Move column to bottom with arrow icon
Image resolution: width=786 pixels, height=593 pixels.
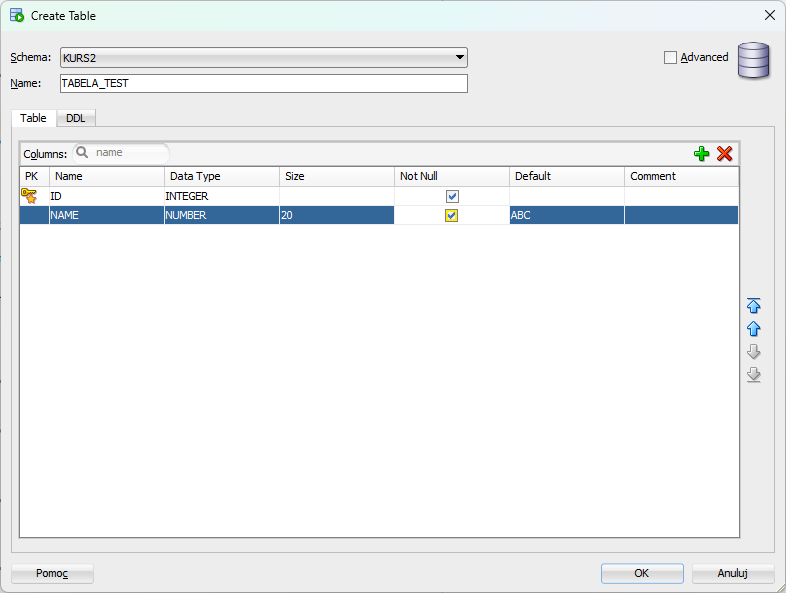(x=754, y=375)
